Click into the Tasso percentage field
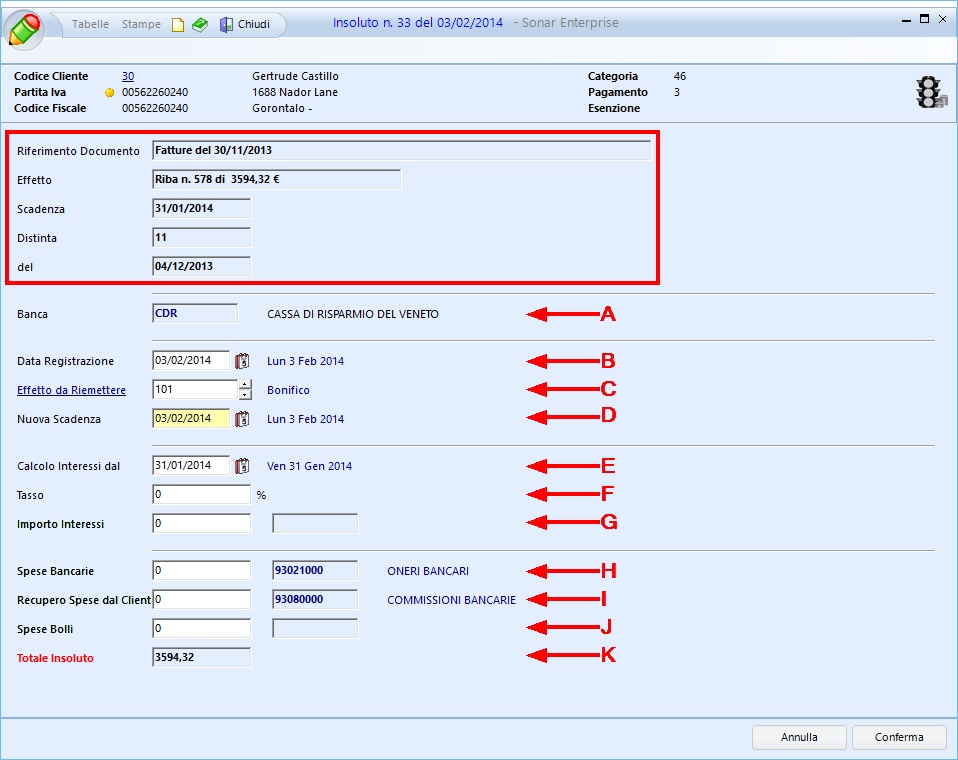The image size is (958, 760). click(201, 494)
